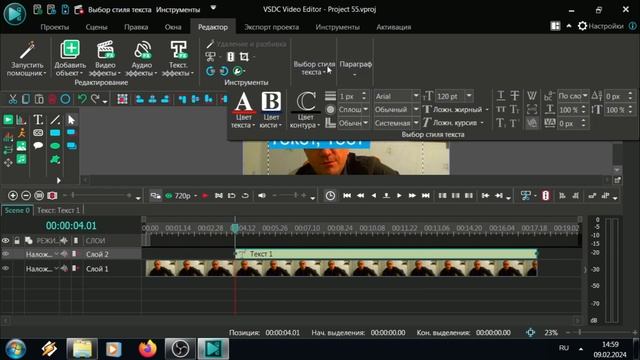
Task: Click the red Delete icon in toolbar
Action: (52, 99)
